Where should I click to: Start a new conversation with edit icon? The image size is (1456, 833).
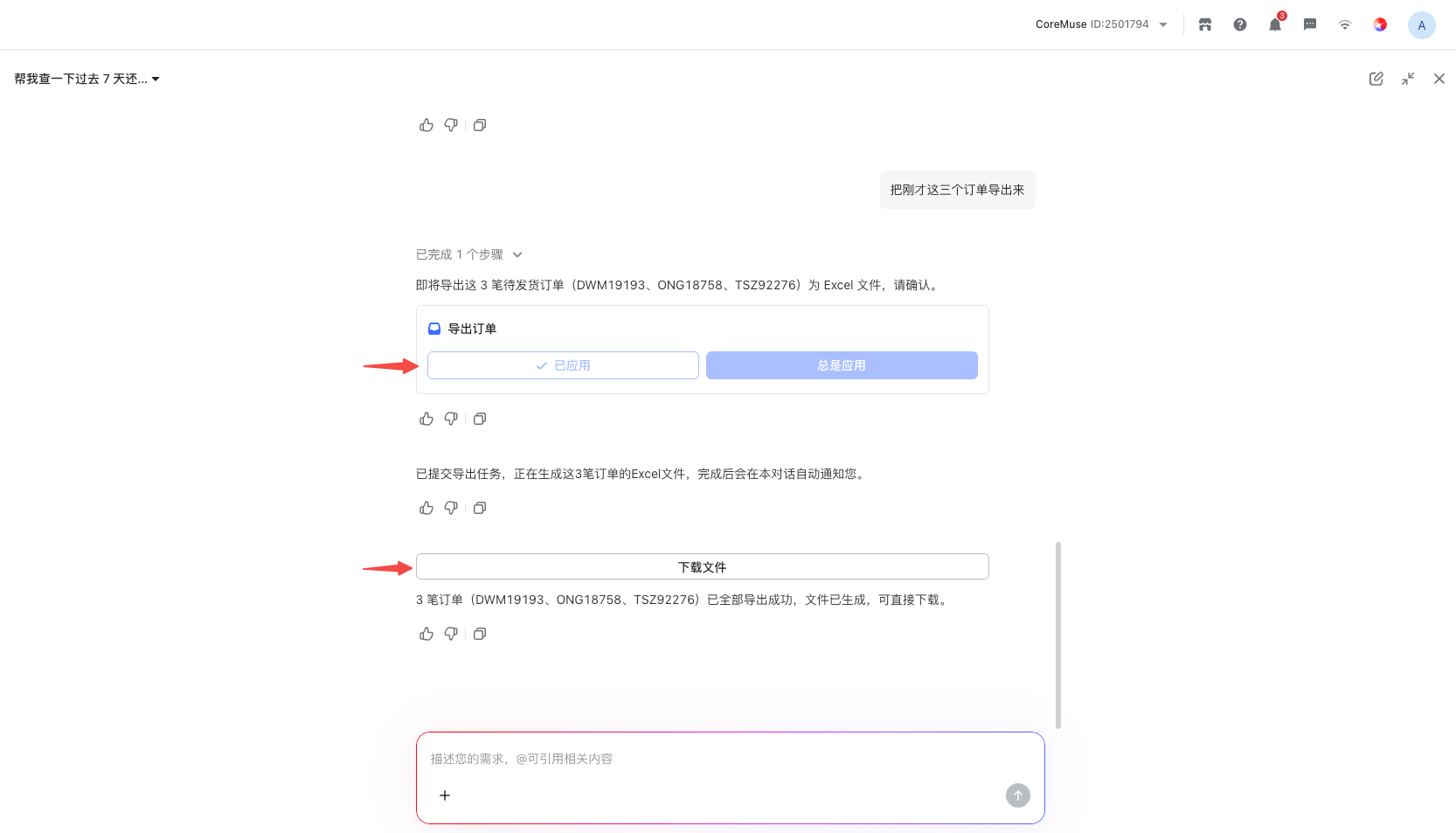tap(1376, 79)
